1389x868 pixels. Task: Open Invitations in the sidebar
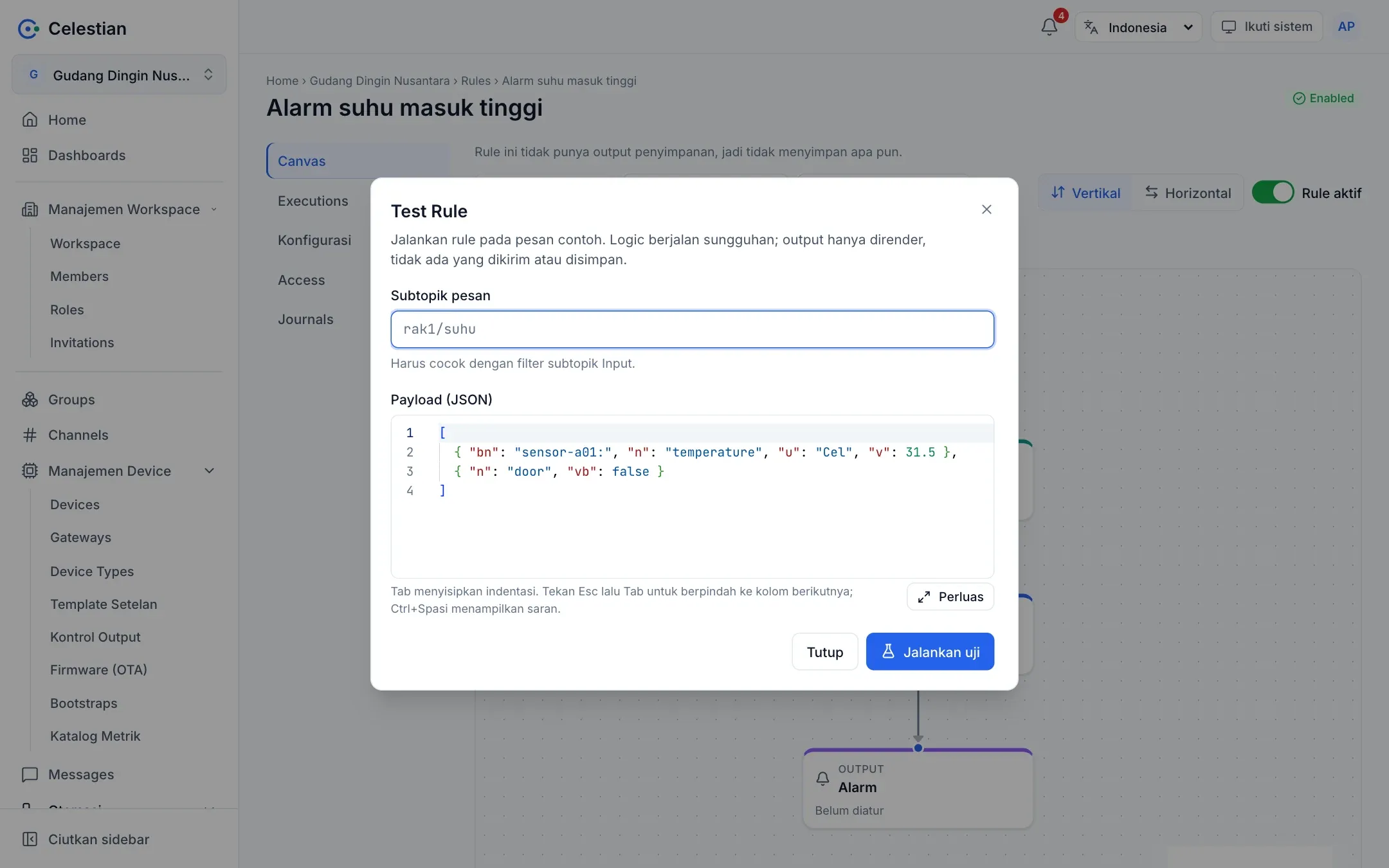pos(82,342)
